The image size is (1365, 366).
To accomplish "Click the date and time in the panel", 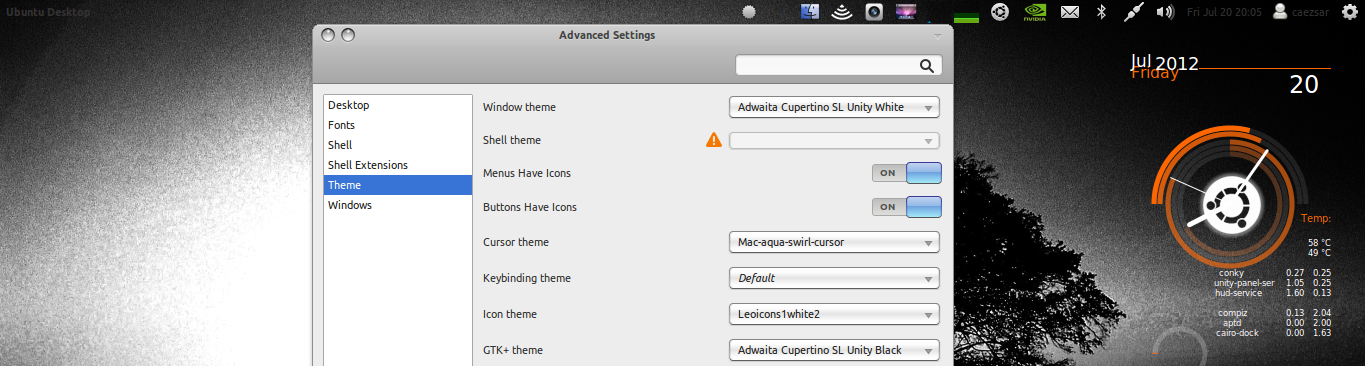I will click(1224, 12).
